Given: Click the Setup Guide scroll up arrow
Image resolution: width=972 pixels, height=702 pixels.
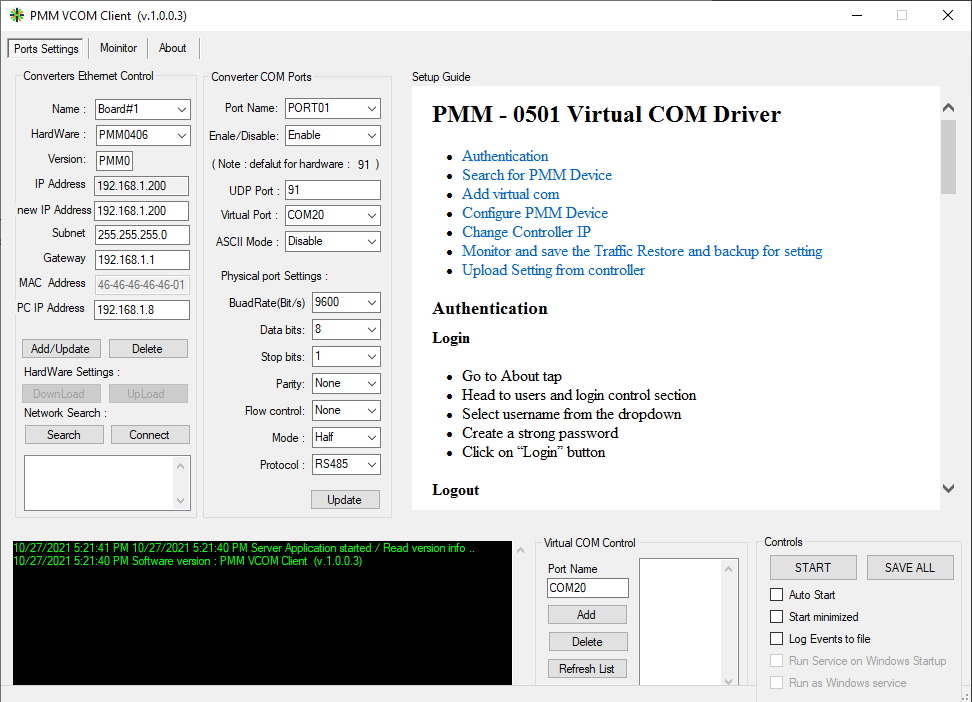Looking at the screenshot, I should (x=948, y=108).
